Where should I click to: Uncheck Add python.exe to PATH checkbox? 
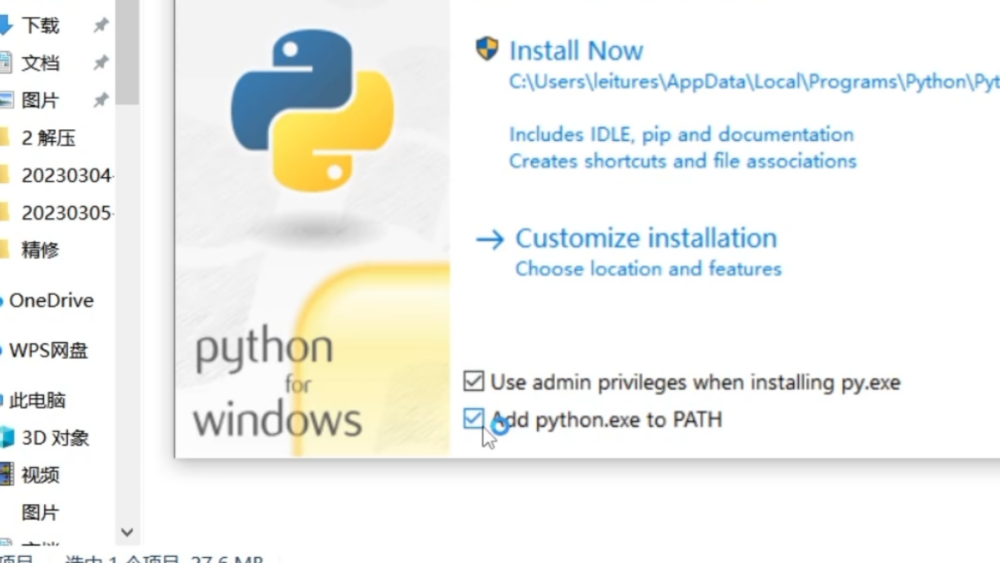tap(474, 419)
